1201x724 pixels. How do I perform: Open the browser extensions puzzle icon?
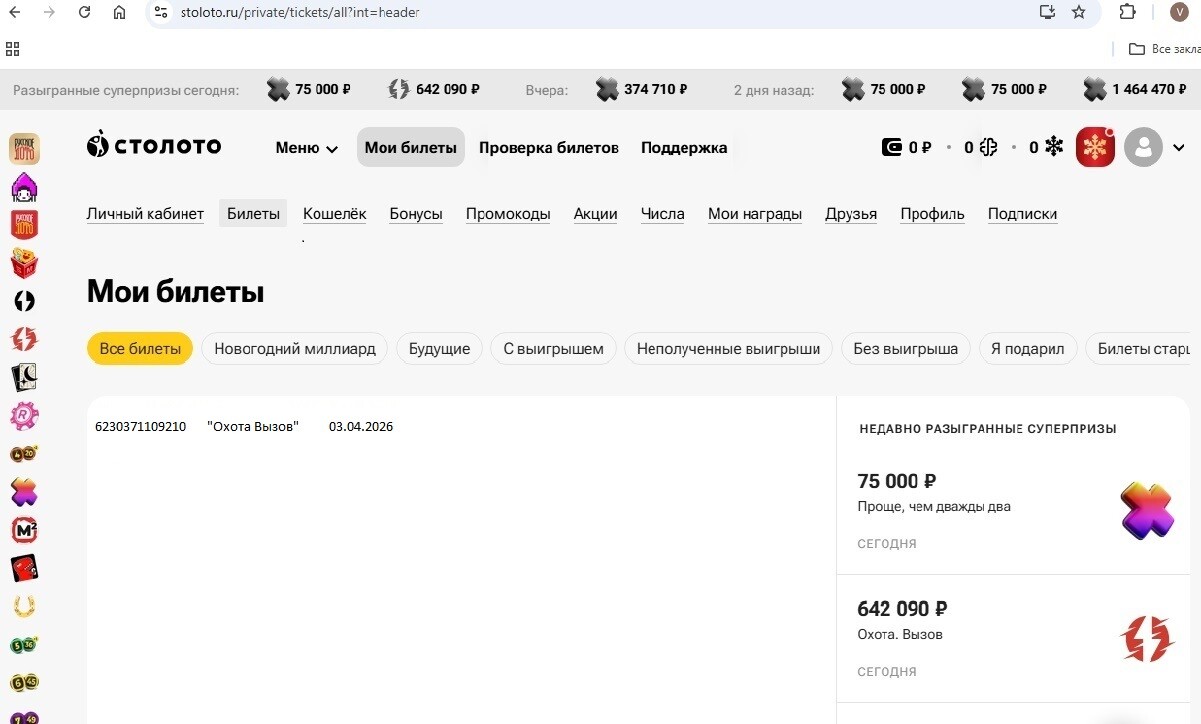click(1127, 12)
